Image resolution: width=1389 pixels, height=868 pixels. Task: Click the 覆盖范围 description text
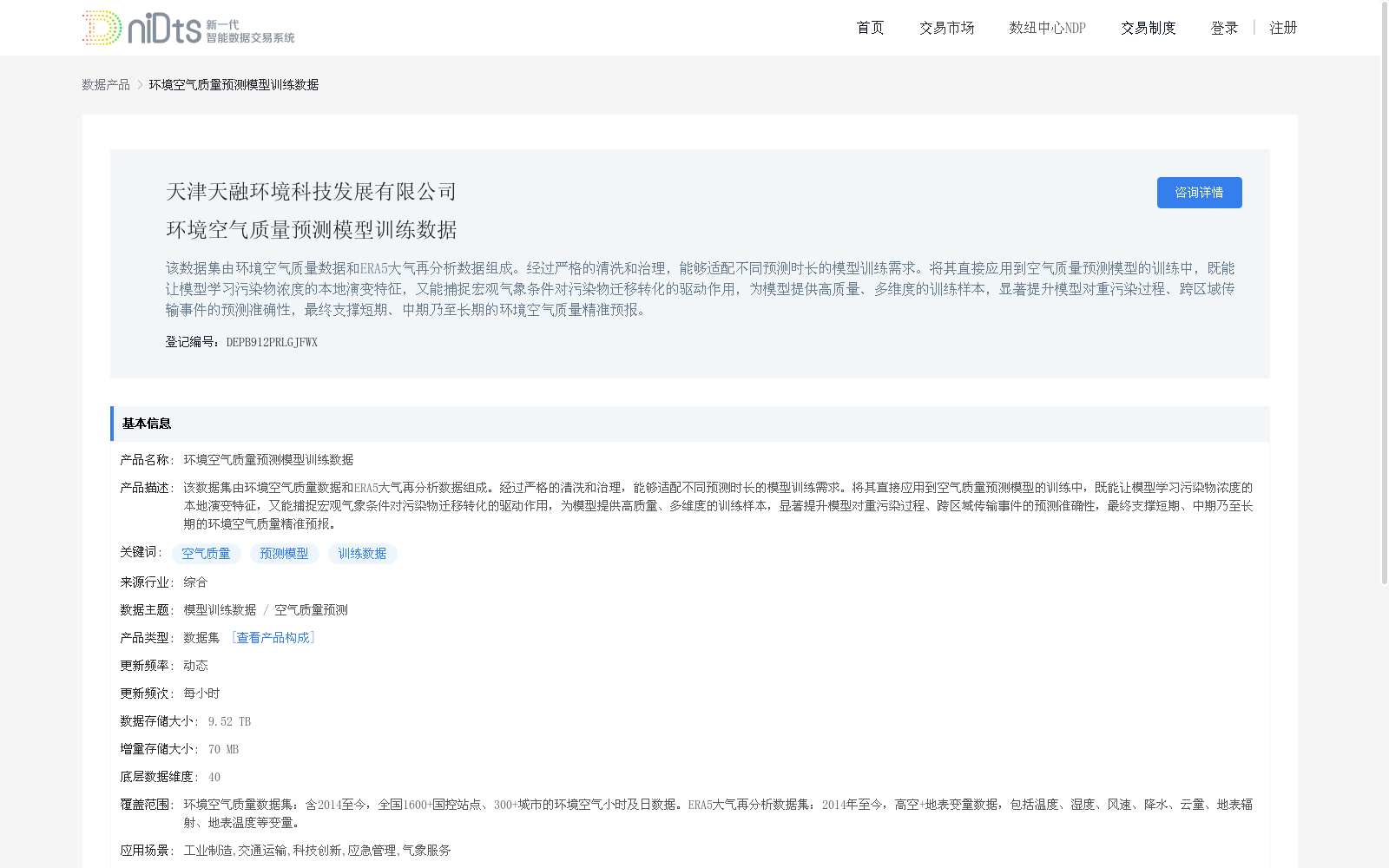[718, 813]
